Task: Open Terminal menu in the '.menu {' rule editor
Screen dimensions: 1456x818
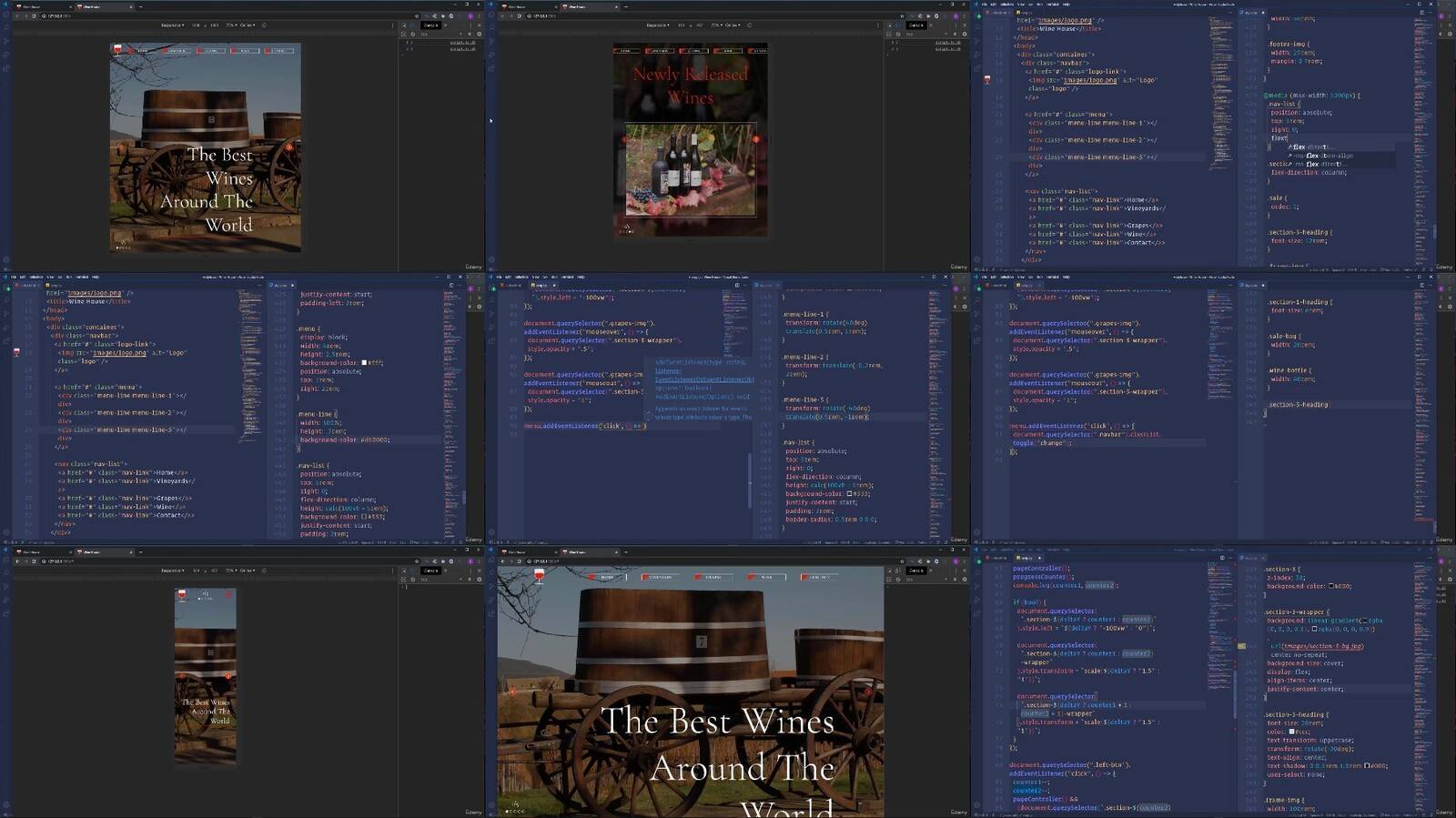Action: pyautogui.click(x=82, y=277)
